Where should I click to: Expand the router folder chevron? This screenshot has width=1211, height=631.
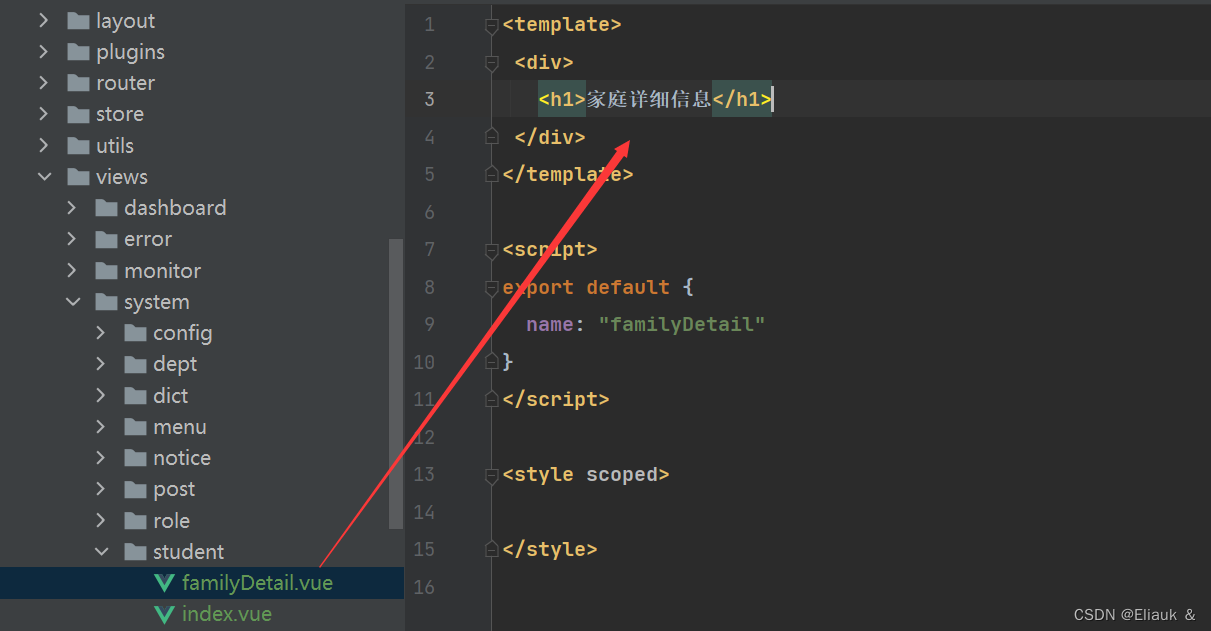(x=43, y=83)
